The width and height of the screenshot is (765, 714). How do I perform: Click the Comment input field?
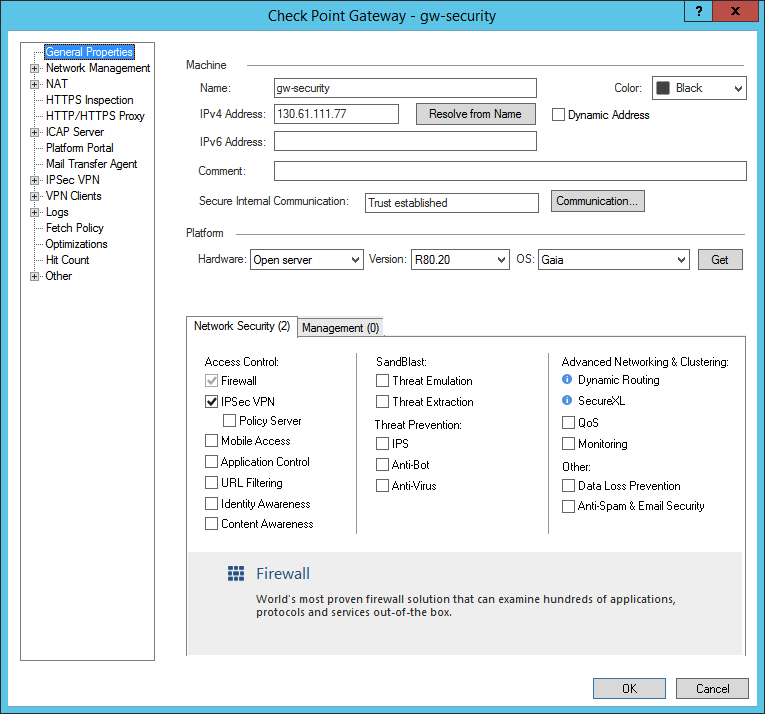(x=510, y=171)
